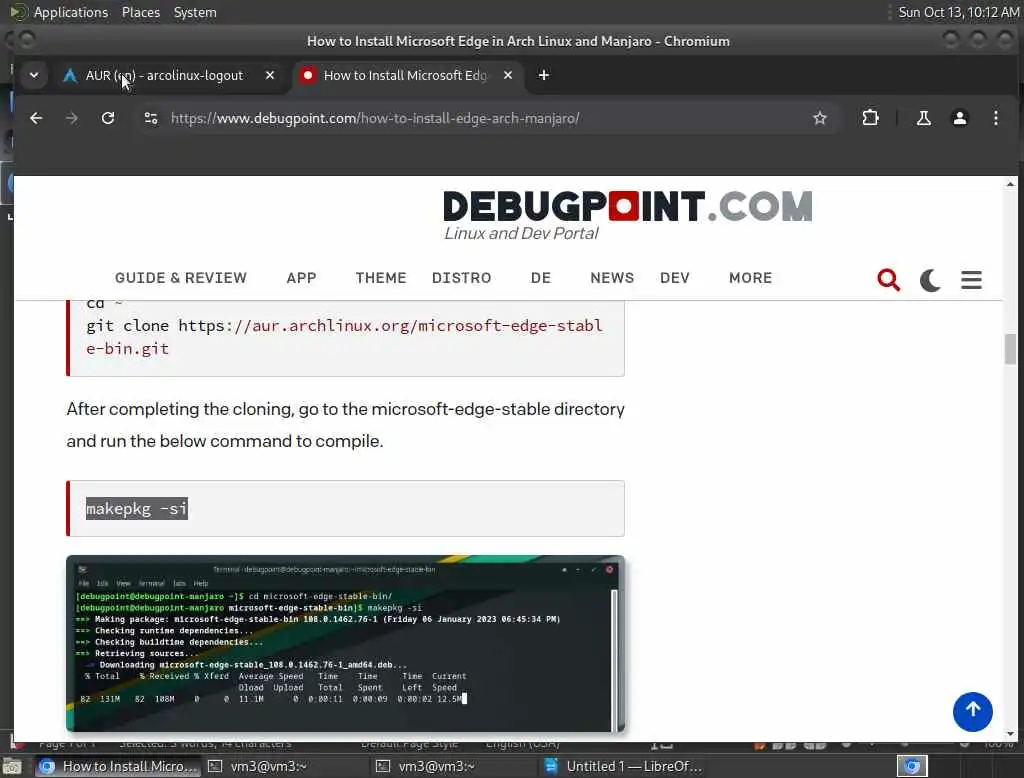Open a new browser tab

click(x=543, y=75)
